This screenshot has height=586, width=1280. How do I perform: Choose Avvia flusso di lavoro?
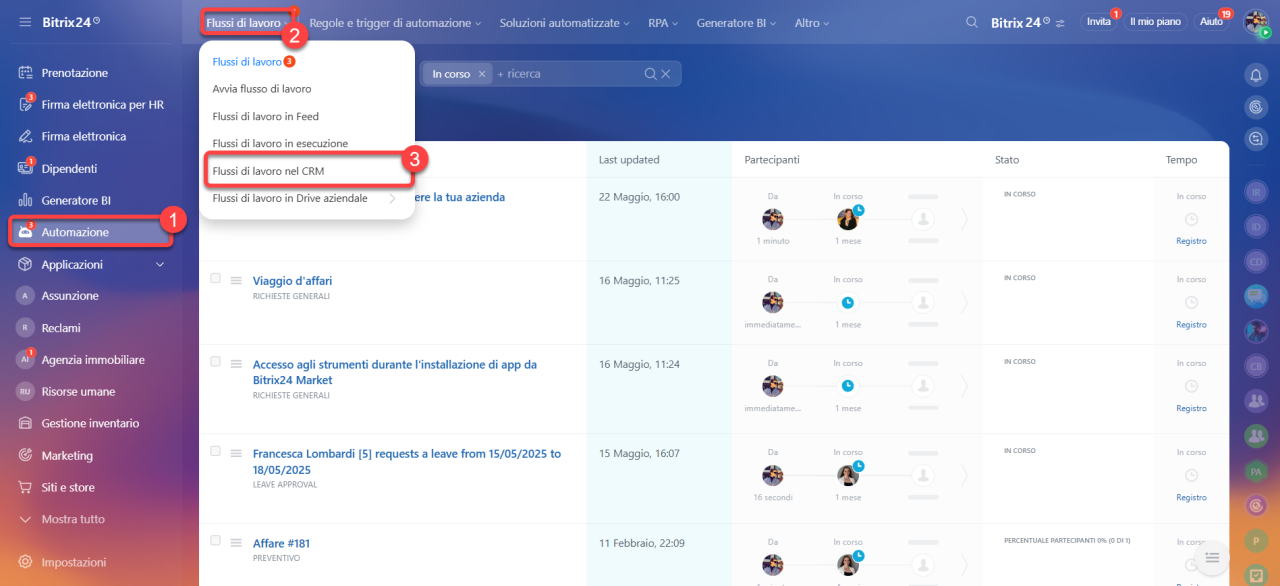click(x=262, y=89)
